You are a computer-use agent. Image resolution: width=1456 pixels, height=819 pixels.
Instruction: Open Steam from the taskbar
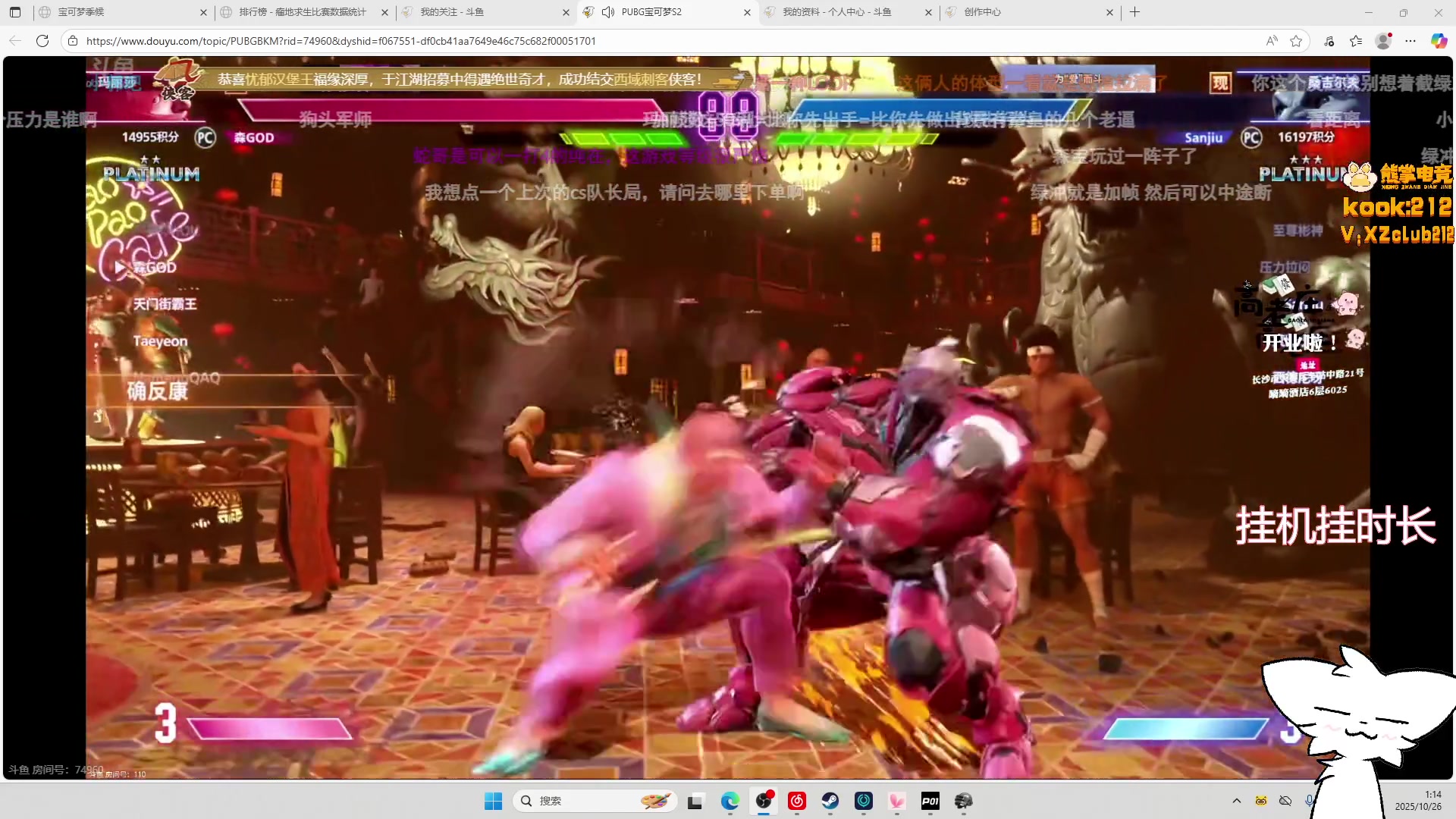[x=830, y=801]
